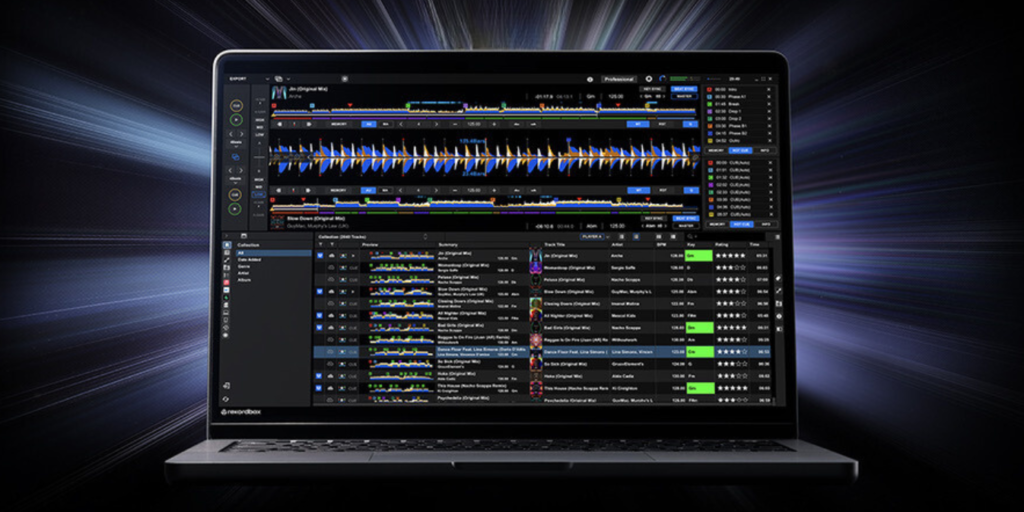Expand the Collection header up-down selector
The image size is (1024, 512).
click(x=425, y=236)
